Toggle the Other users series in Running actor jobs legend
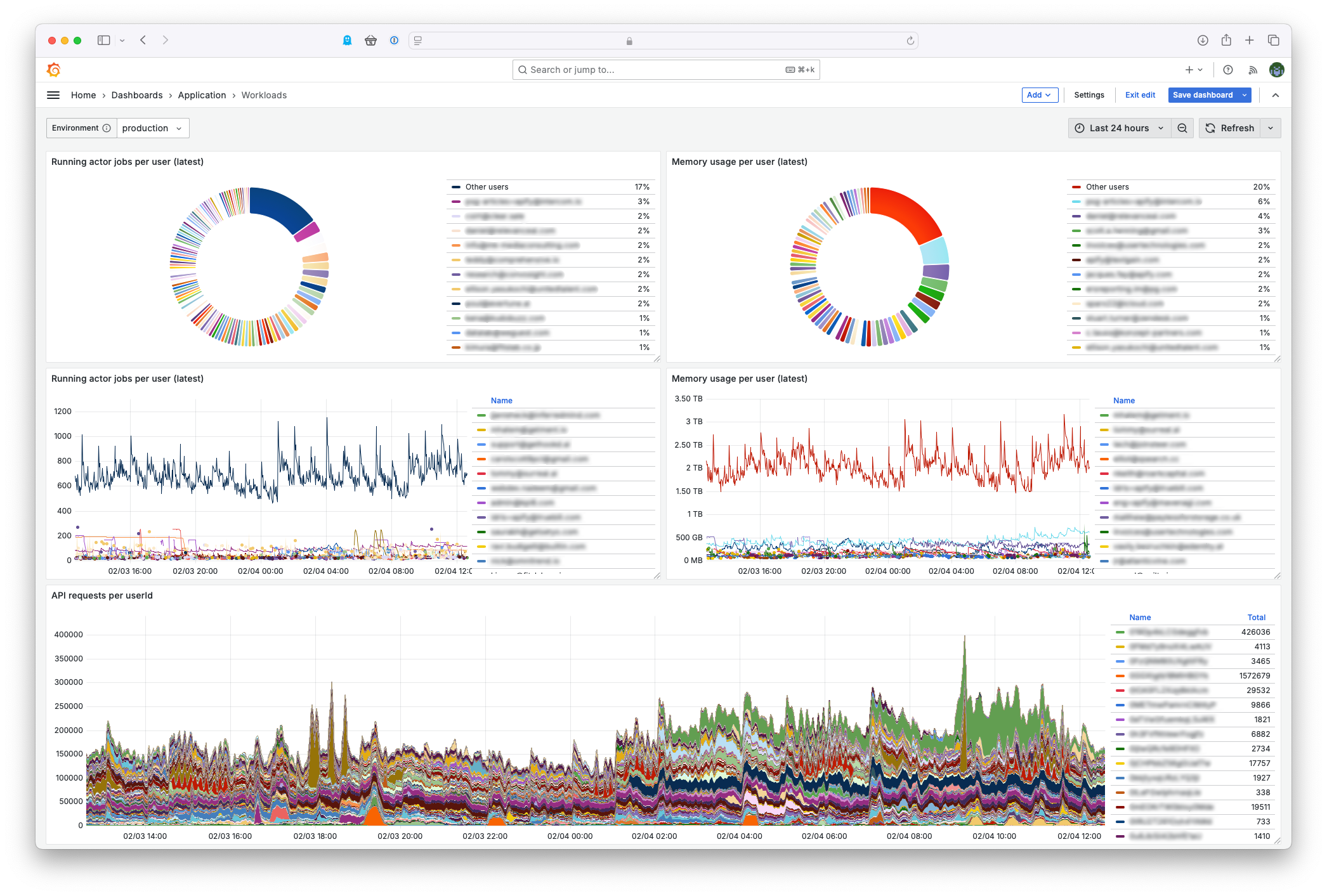The image size is (1327, 896). coord(487,186)
